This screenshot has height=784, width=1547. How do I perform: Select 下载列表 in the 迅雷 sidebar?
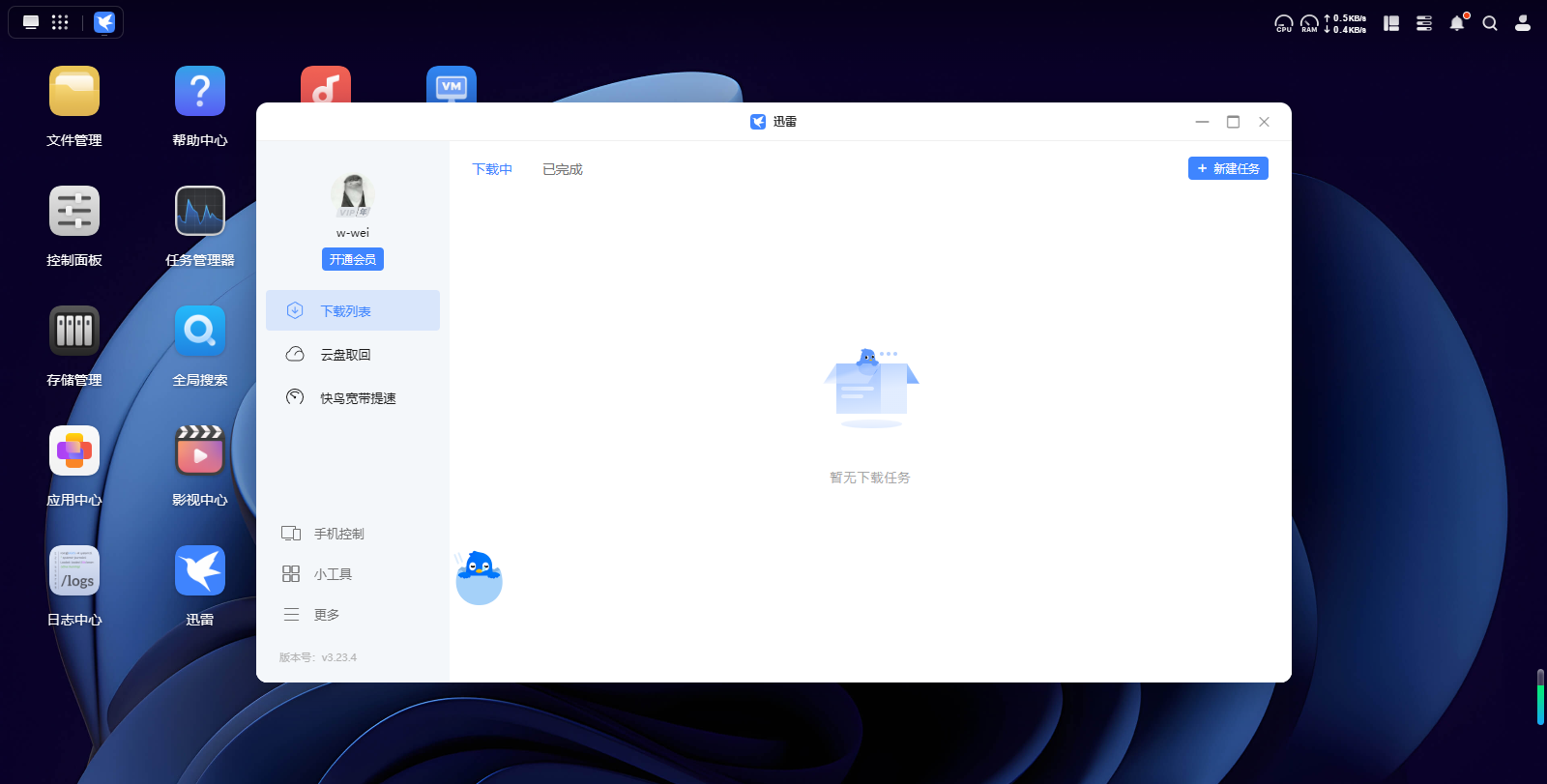pos(353,310)
